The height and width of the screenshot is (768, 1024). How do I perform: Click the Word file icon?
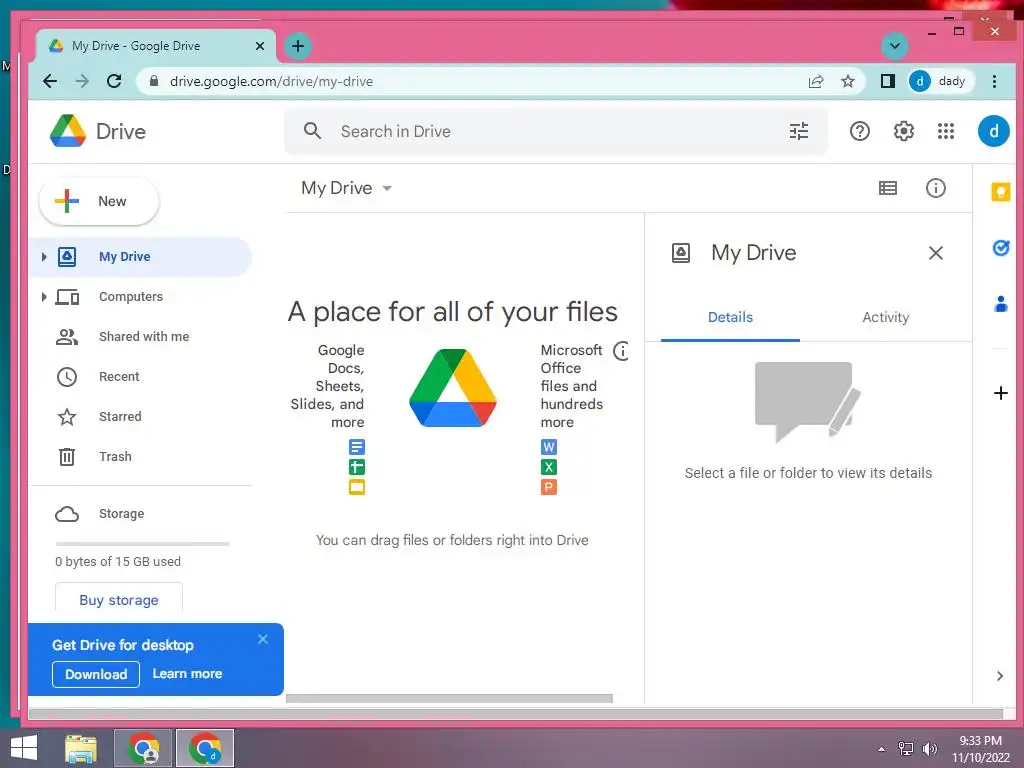point(549,447)
